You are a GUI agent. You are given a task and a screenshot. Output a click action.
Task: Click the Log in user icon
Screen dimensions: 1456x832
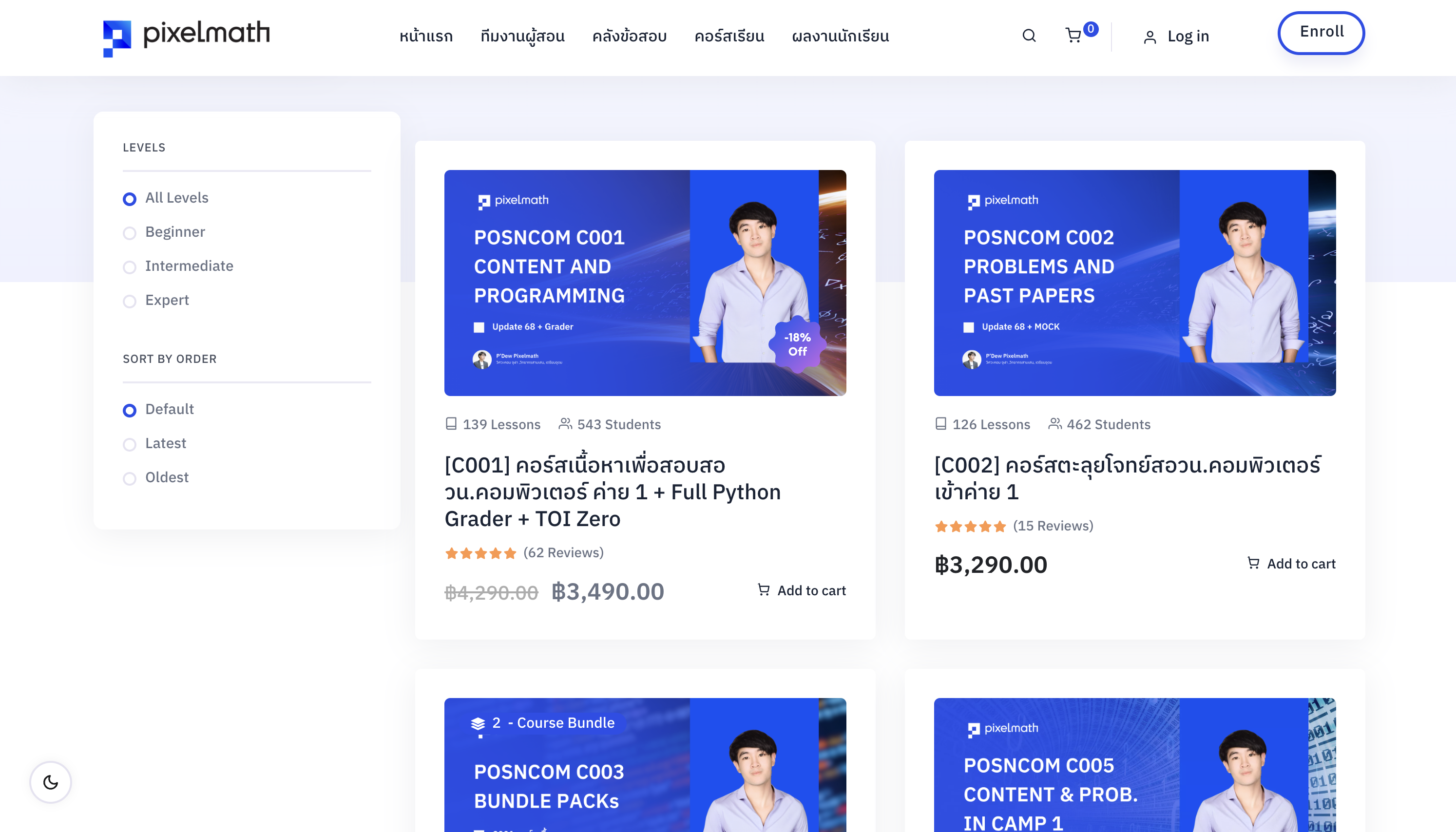(1149, 37)
